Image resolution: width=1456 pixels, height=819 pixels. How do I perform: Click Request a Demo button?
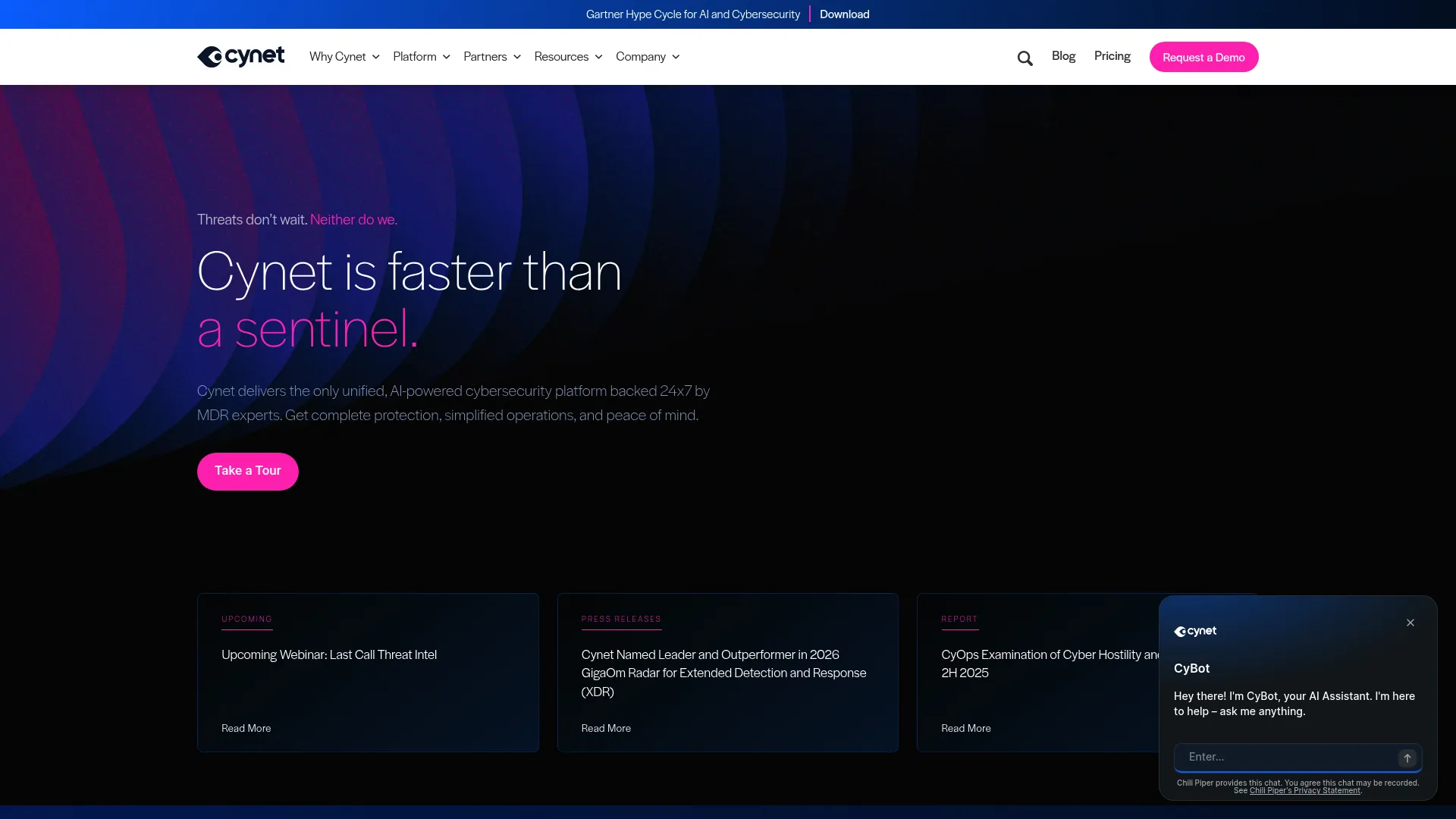click(1203, 57)
